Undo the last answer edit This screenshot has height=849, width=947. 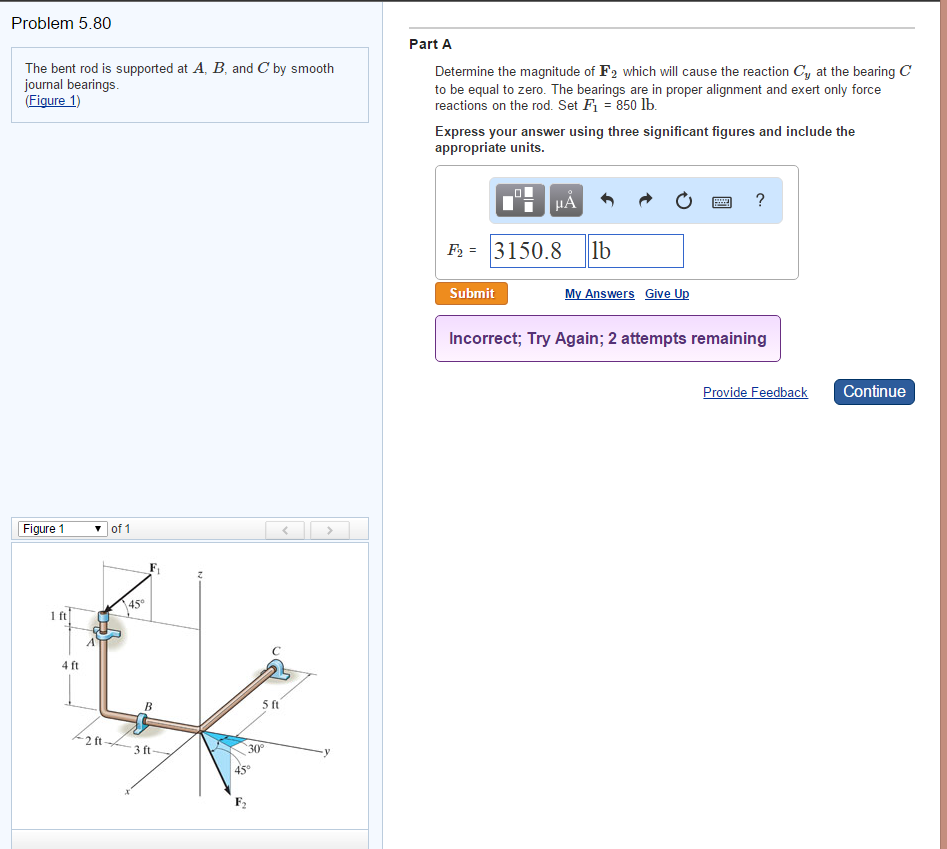pyautogui.click(x=607, y=200)
